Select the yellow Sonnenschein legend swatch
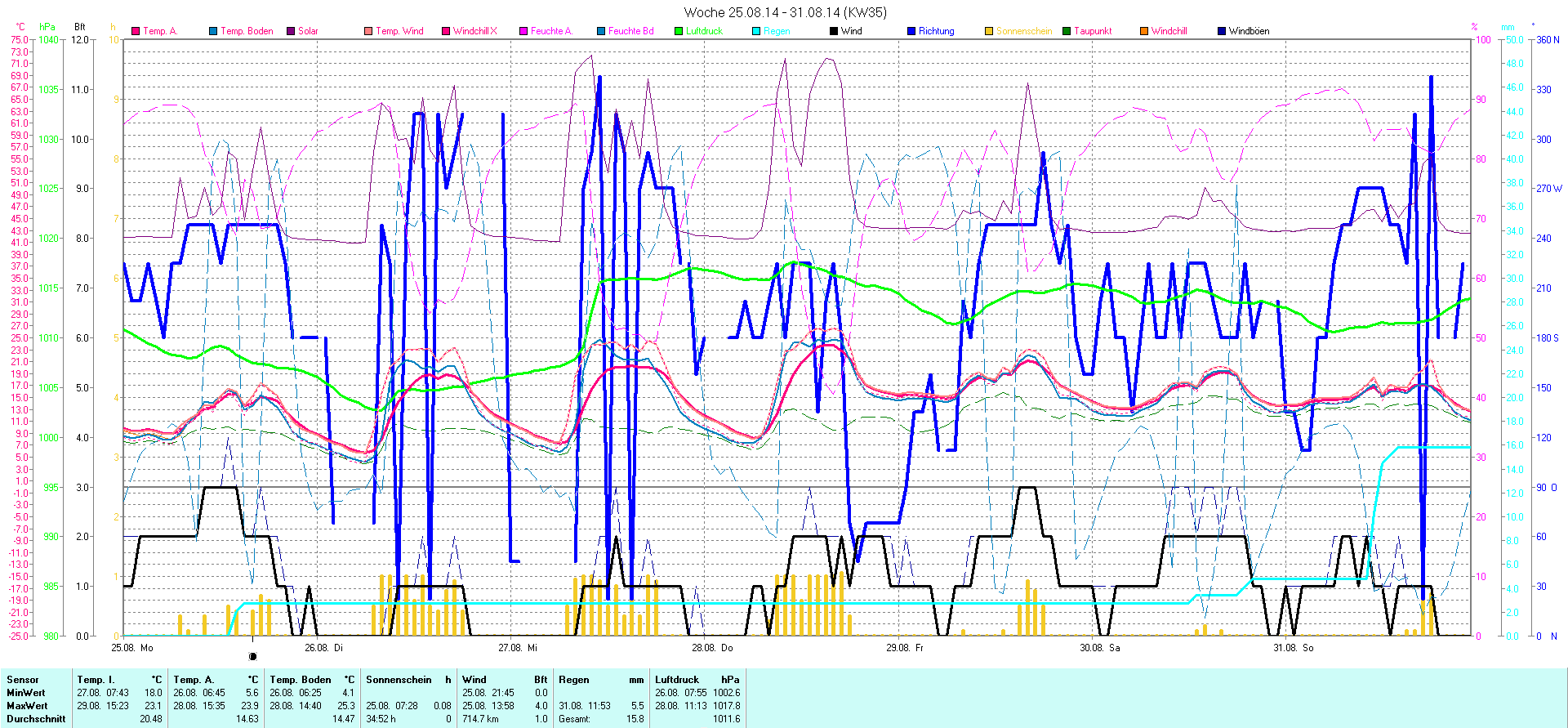The image size is (1568, 728). tap(989, 31)
